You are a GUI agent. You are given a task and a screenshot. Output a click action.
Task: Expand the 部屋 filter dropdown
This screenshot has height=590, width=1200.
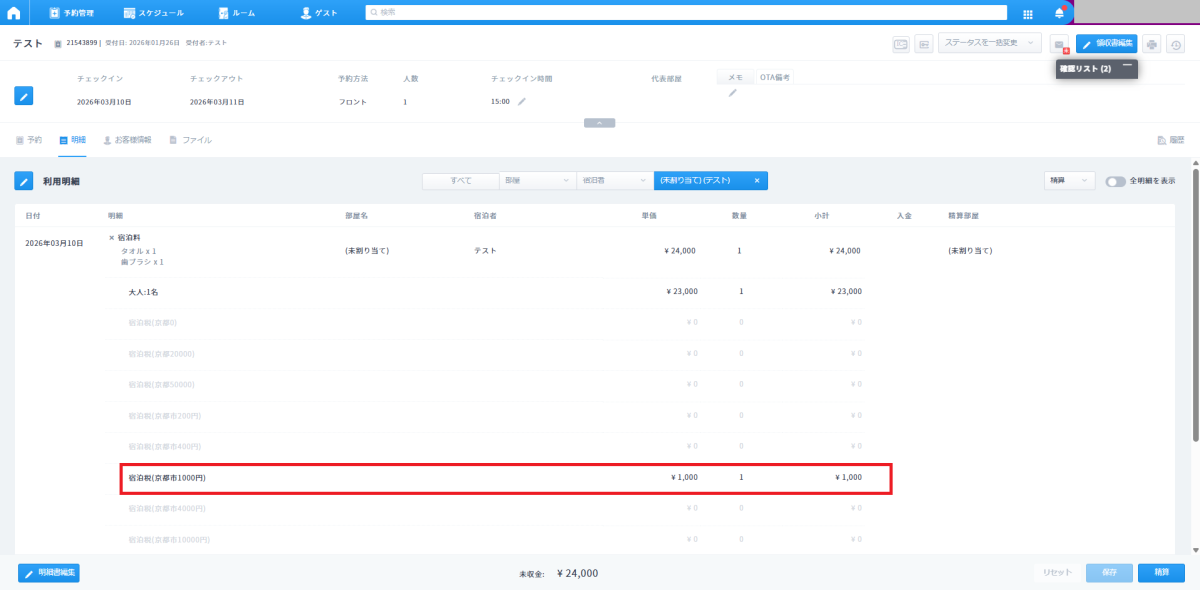click(x=537, y=181)
